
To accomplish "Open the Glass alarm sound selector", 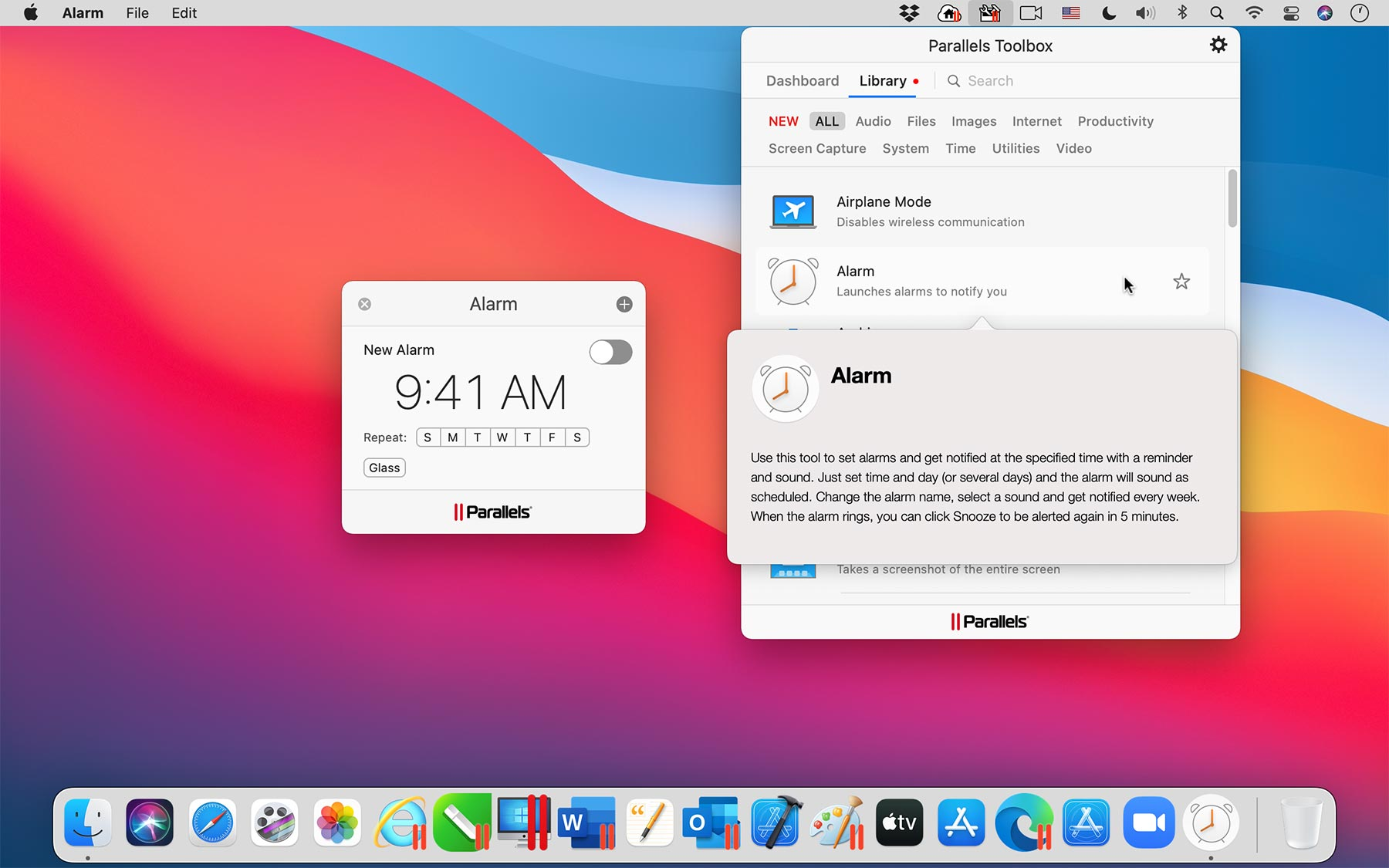I will [384, 468].
